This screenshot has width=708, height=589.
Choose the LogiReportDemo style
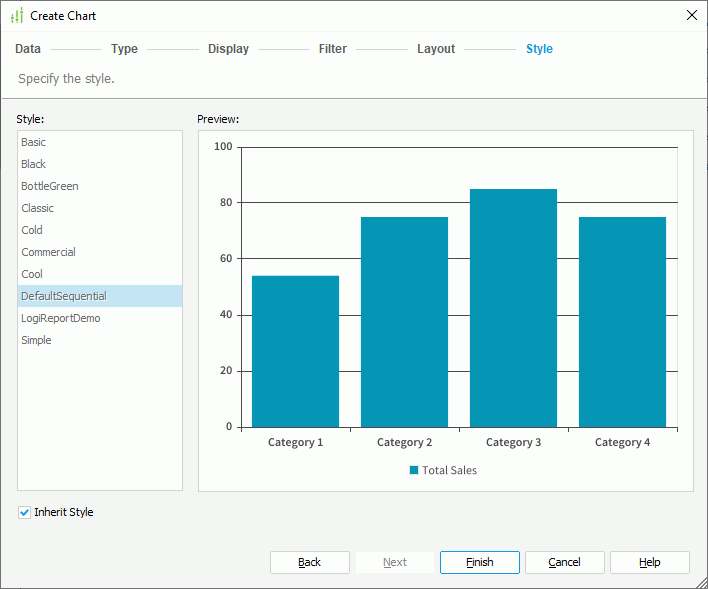pos(61,318)
